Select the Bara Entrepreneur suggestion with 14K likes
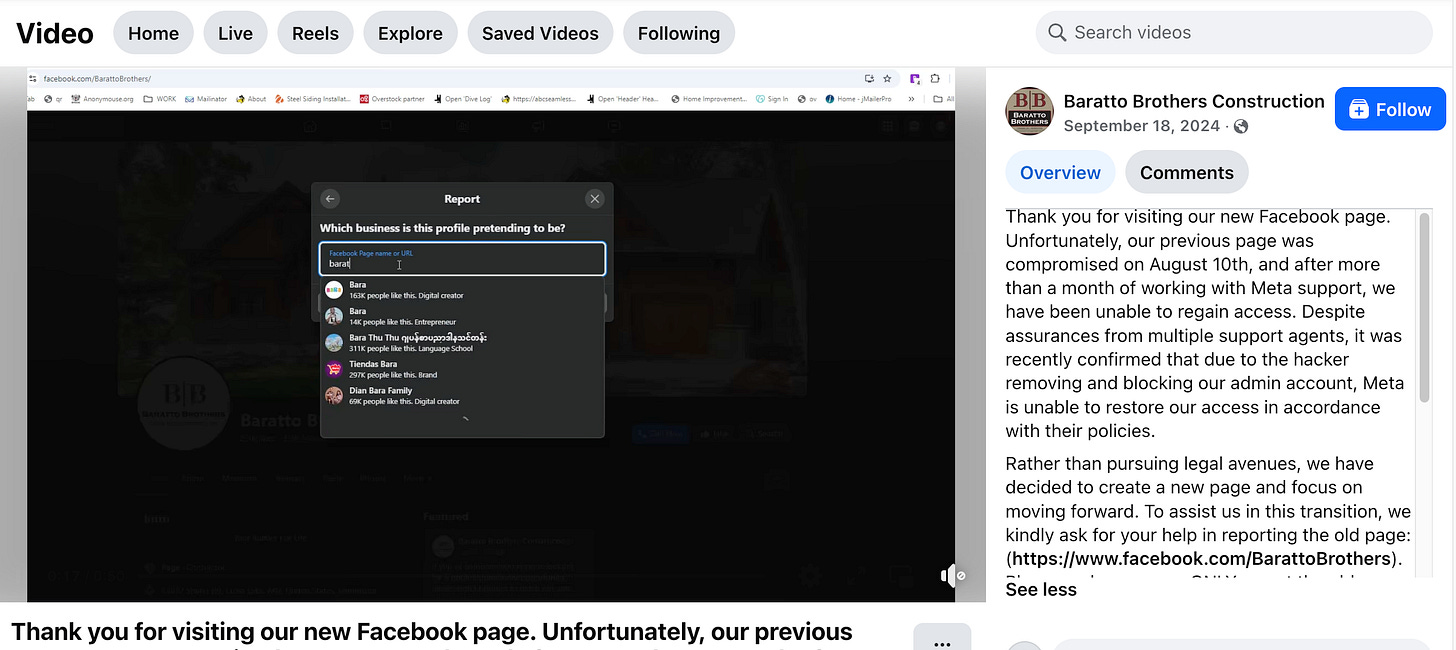The image size is (1456, 650). [x=462, y=316]
